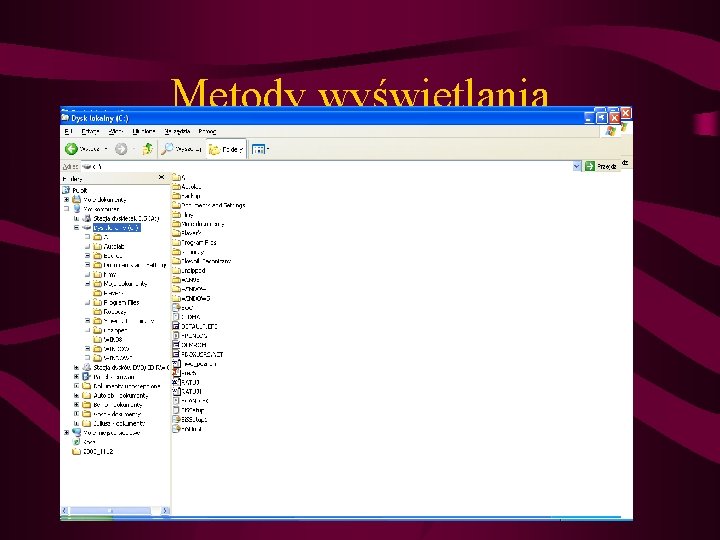Click the Windows flag logo at menu bar end
This screenshot has width=720, height=540.
(x=610, y=131)
